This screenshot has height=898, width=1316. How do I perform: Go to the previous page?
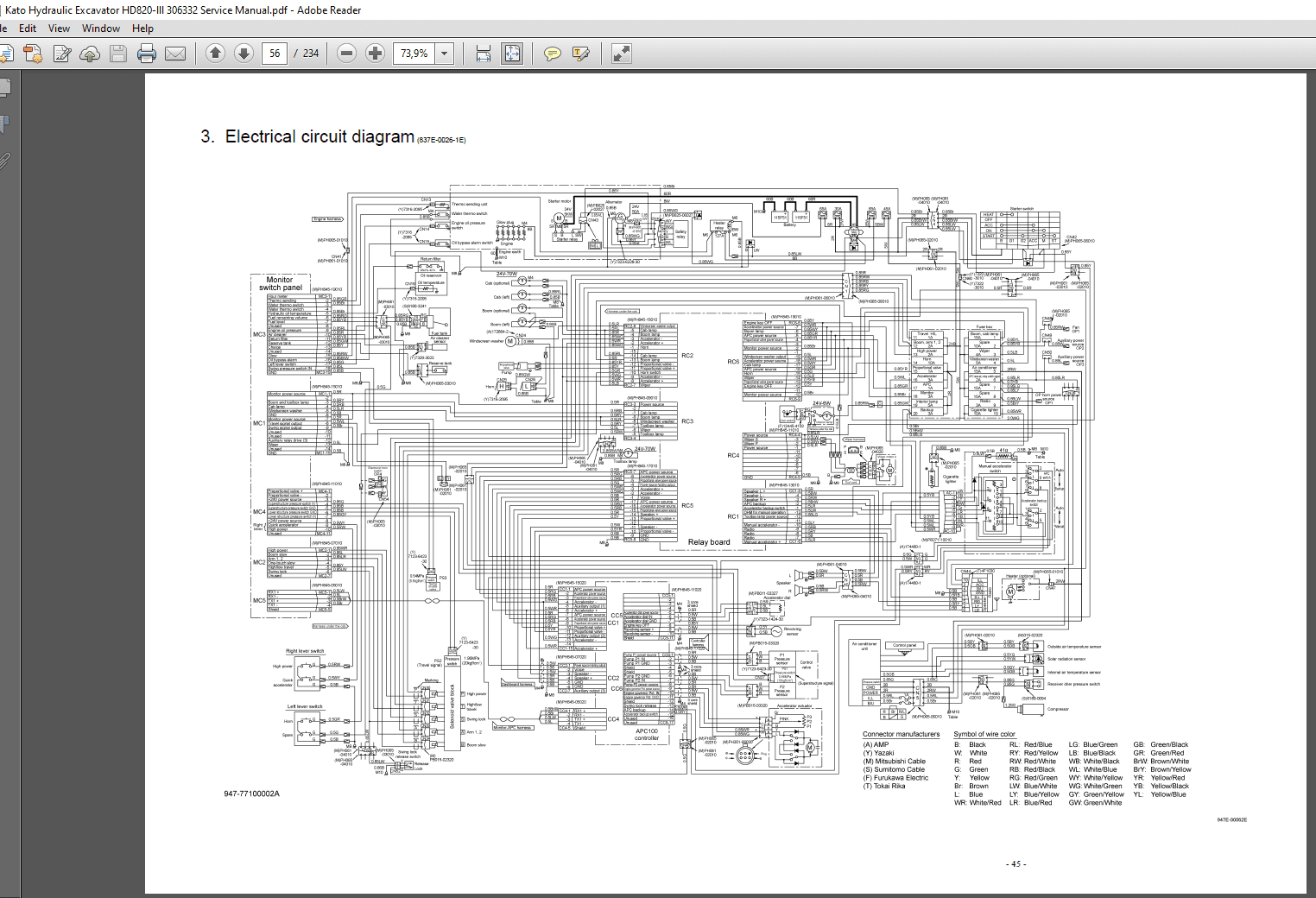tap(215, 53)
